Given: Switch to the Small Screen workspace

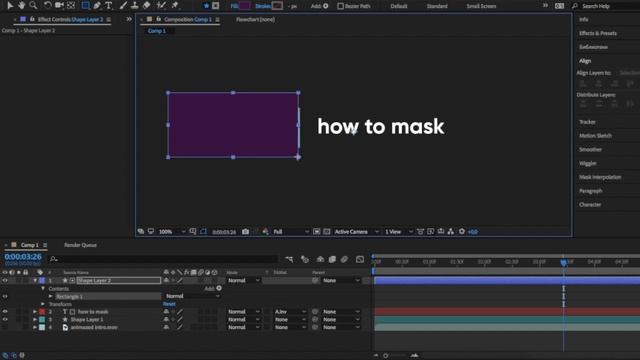Looking at the screenshot, I should [481, 6].
